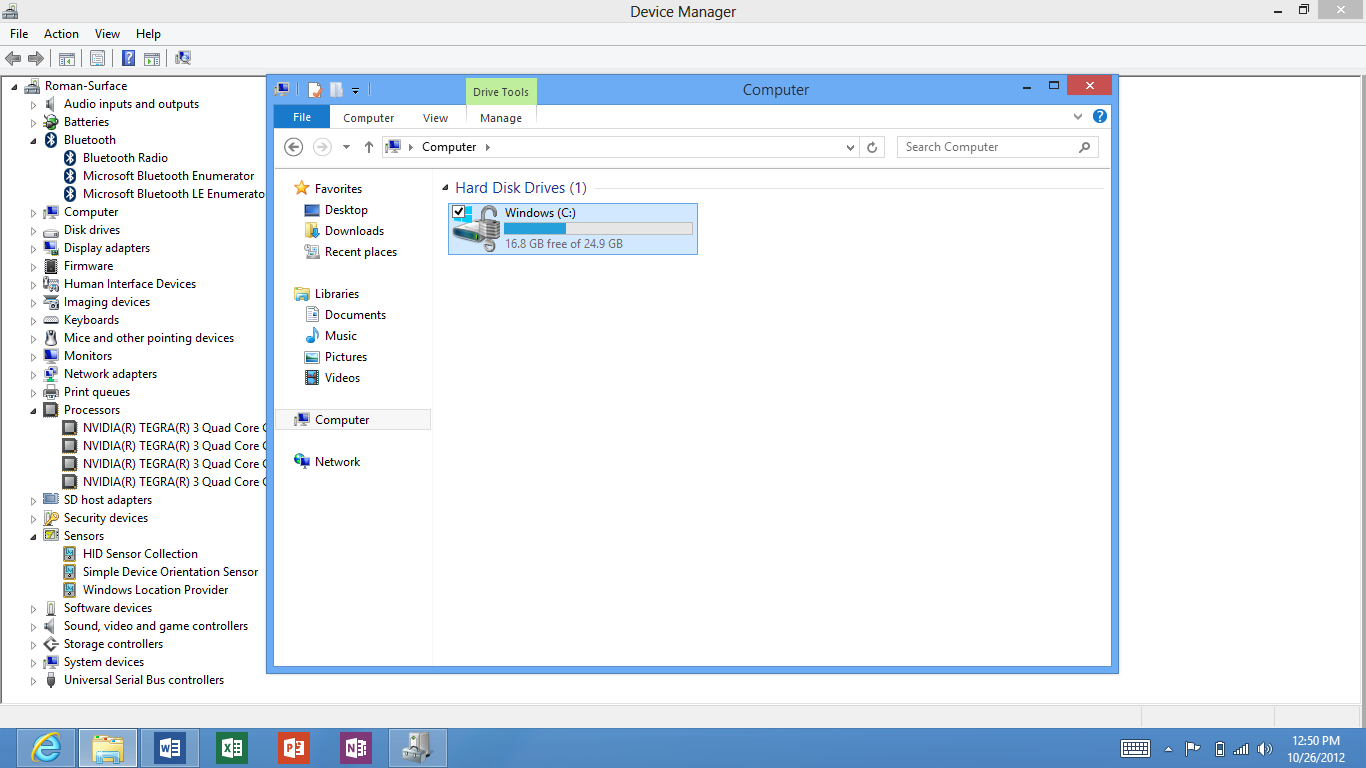The height and width of the screenshot is (768, 1366).
Task: Click the New folder icon in Explorer's title bar
Action: tap(337, 90)
